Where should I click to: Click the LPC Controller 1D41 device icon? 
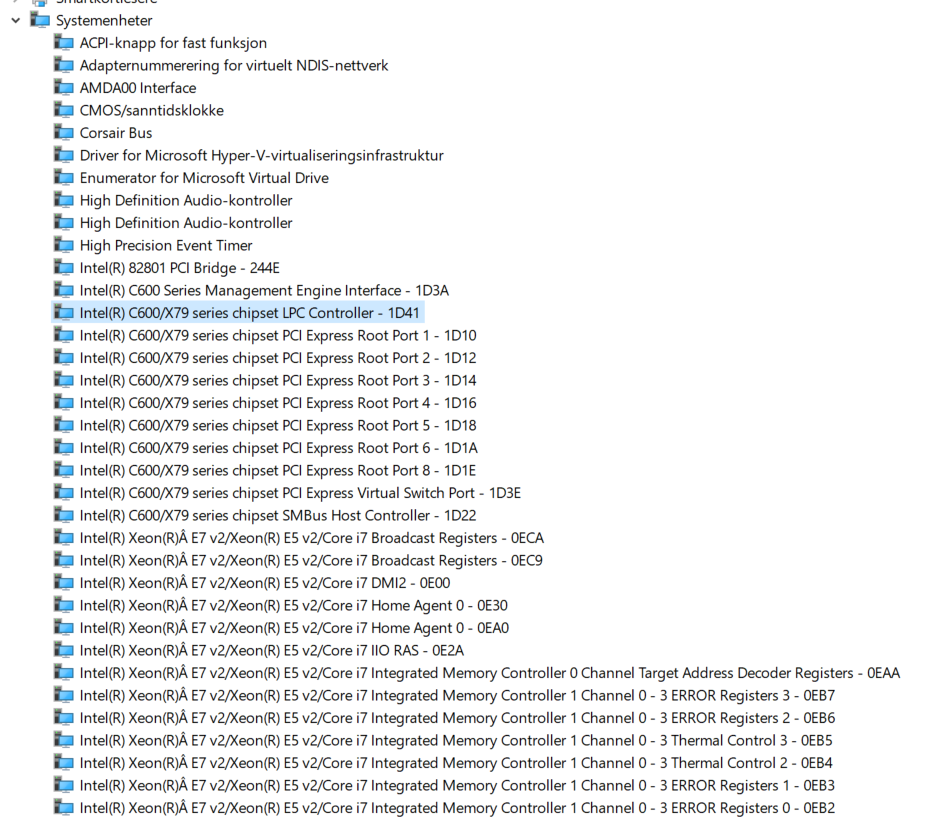coord(64,313)
